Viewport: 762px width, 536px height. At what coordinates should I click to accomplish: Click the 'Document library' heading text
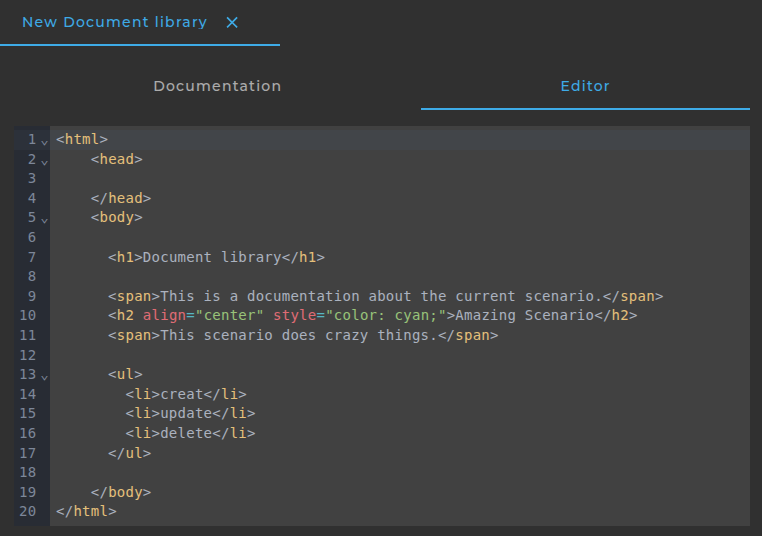pos(212,257)
